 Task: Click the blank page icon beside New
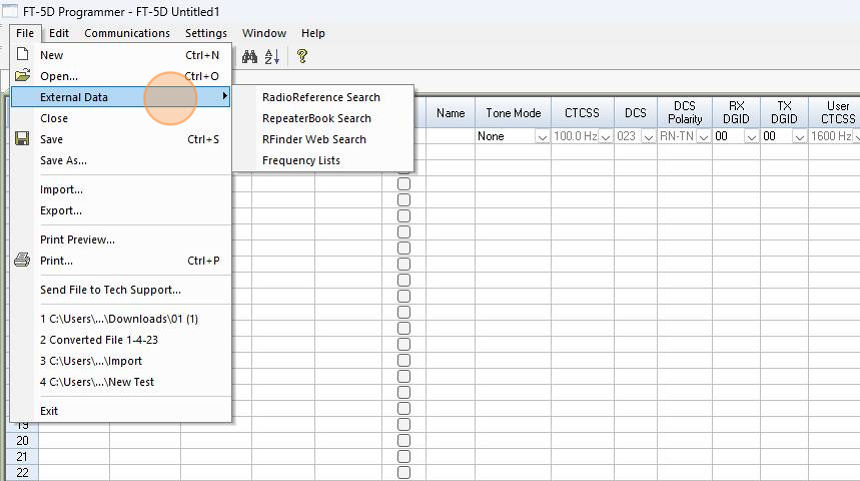pos(22,54)
